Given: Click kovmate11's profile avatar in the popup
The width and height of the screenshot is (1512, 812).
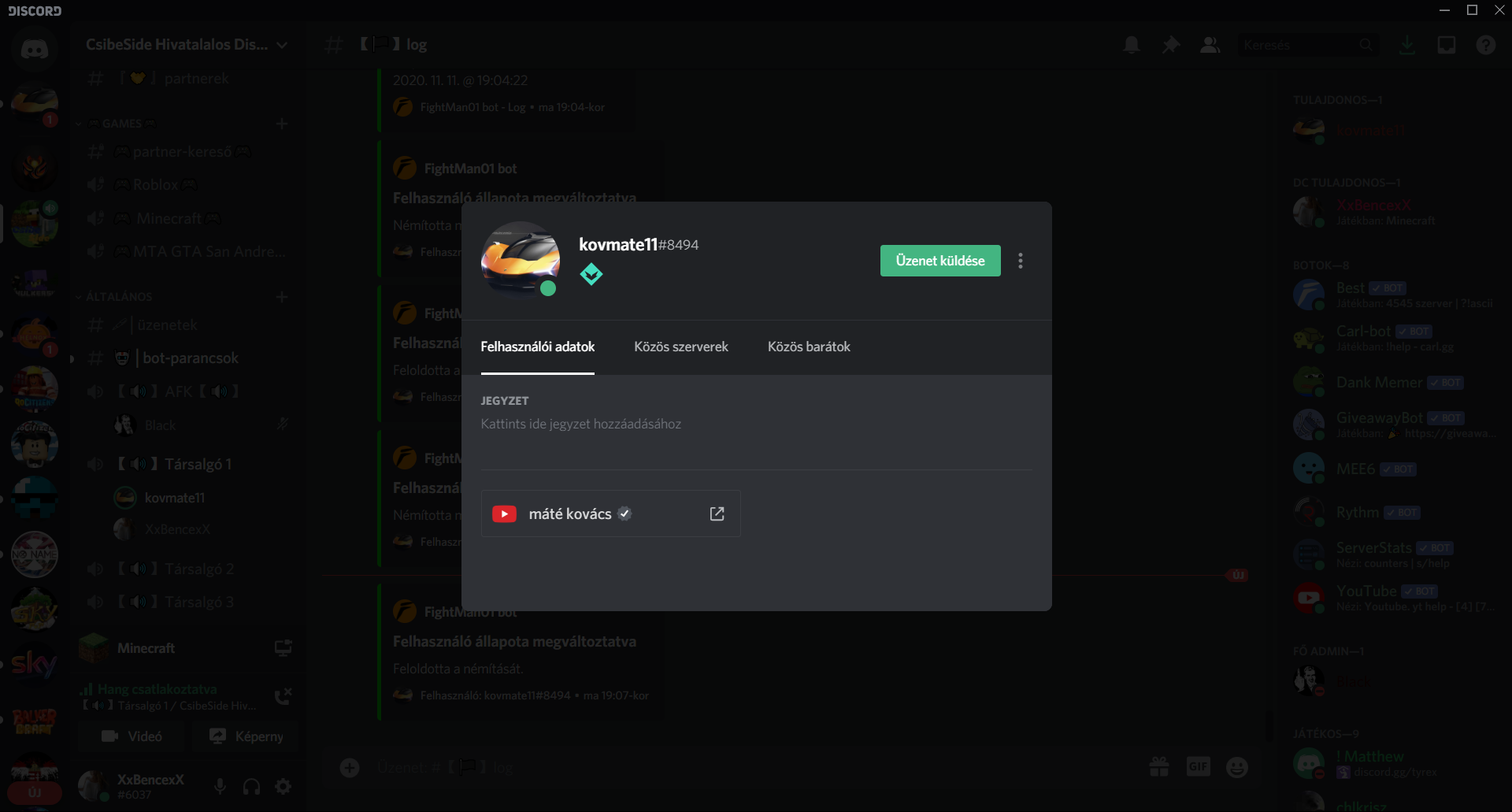Looking at the screenshot, I should pos(521,261).
